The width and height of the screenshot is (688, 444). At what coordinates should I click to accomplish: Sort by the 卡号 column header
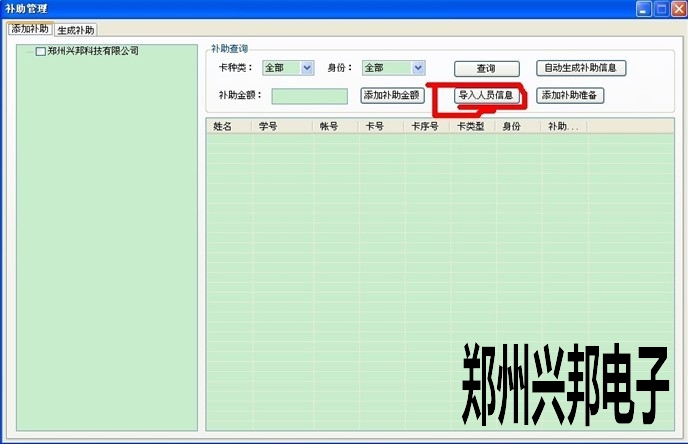tap(381, 126)
